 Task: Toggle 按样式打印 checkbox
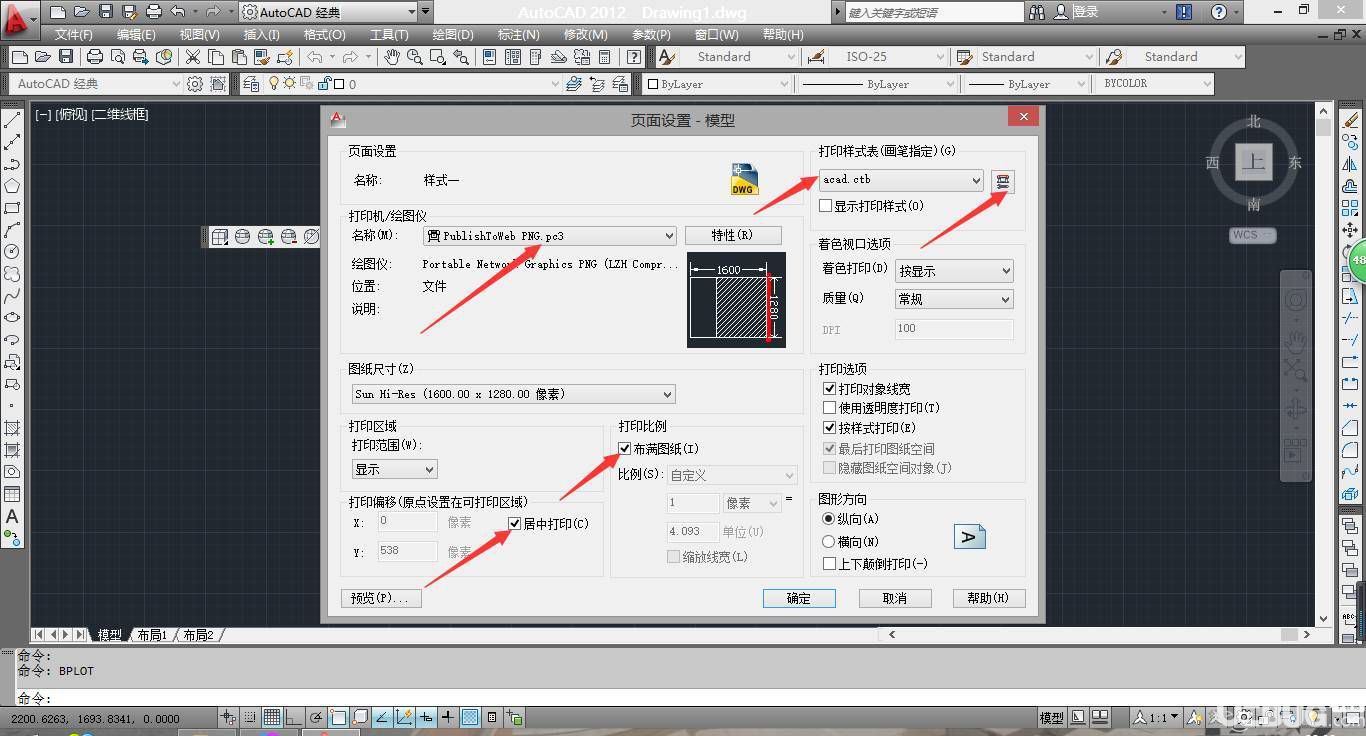[829, 428]
